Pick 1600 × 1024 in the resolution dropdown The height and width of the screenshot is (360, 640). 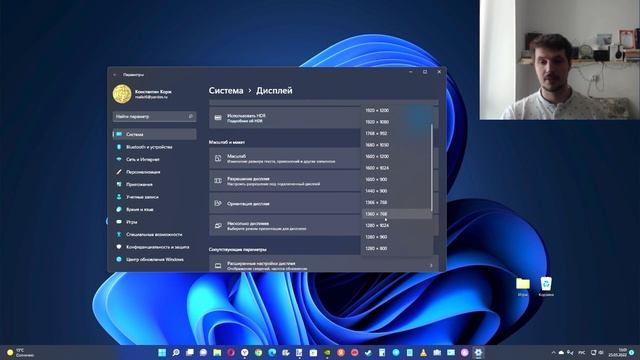click(x=396, y=168)
